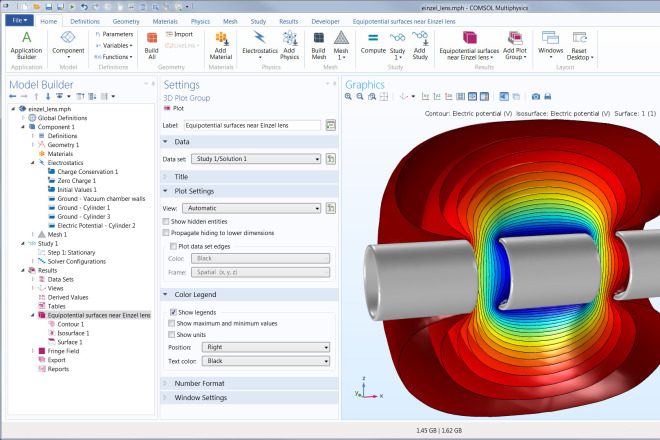
Task: Enable Propagate hiding to lower dimensions
Action: tap(166, 233)
